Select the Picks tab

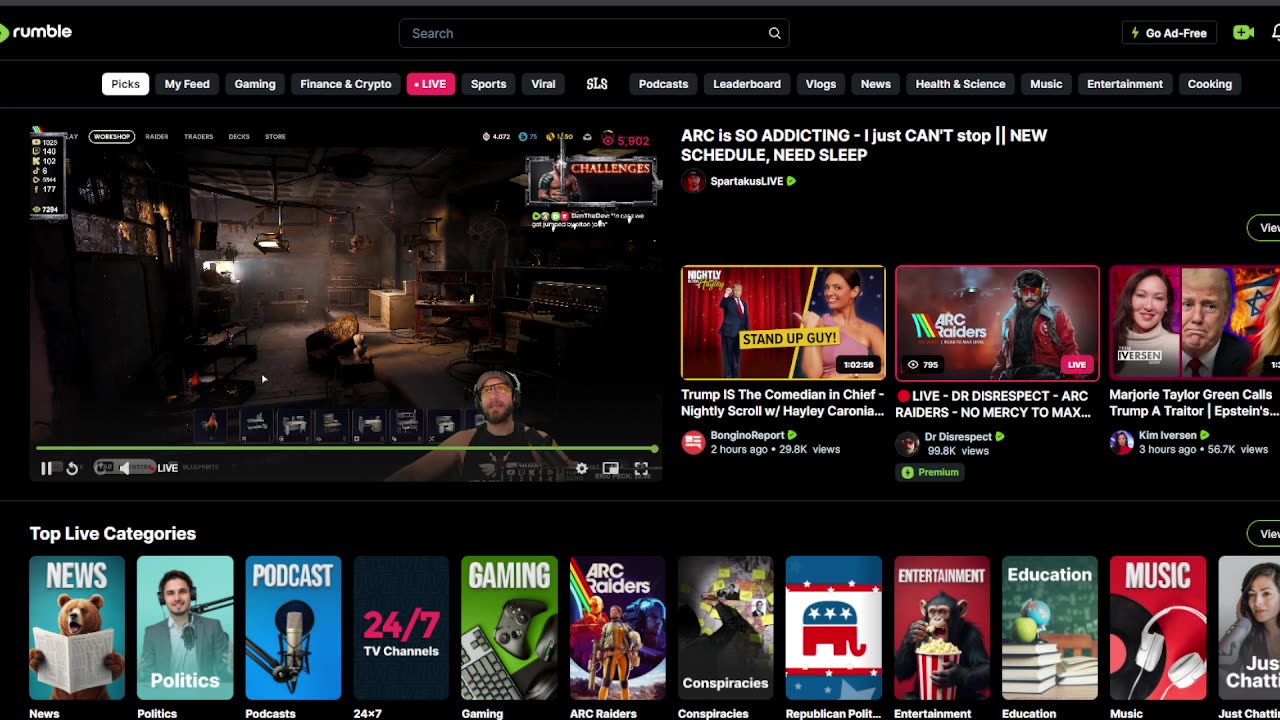[x=125, y=84]
